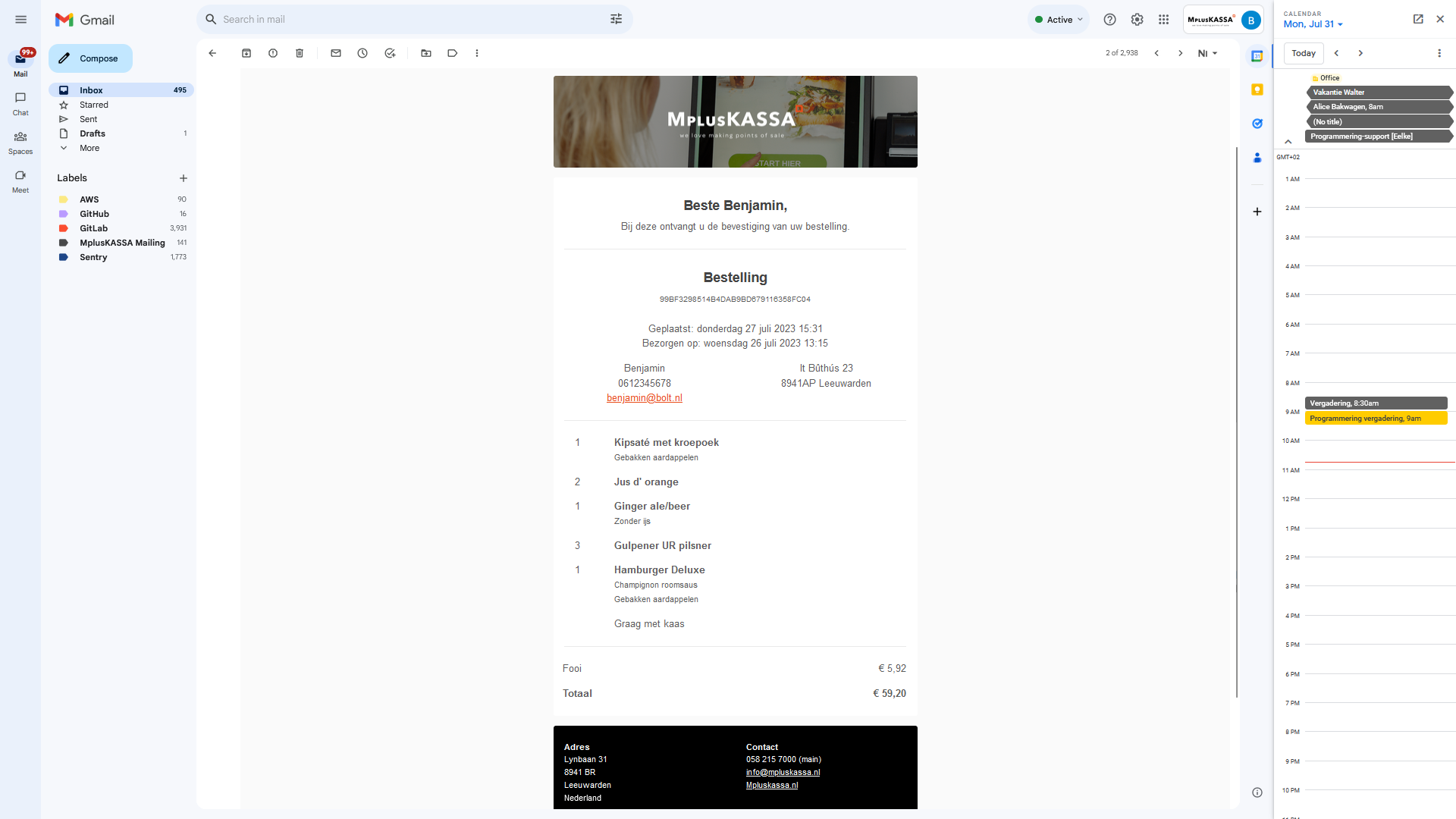Jump to Today in calendar
This screenshot has width=1456, height=819.
pos(1304,53)
